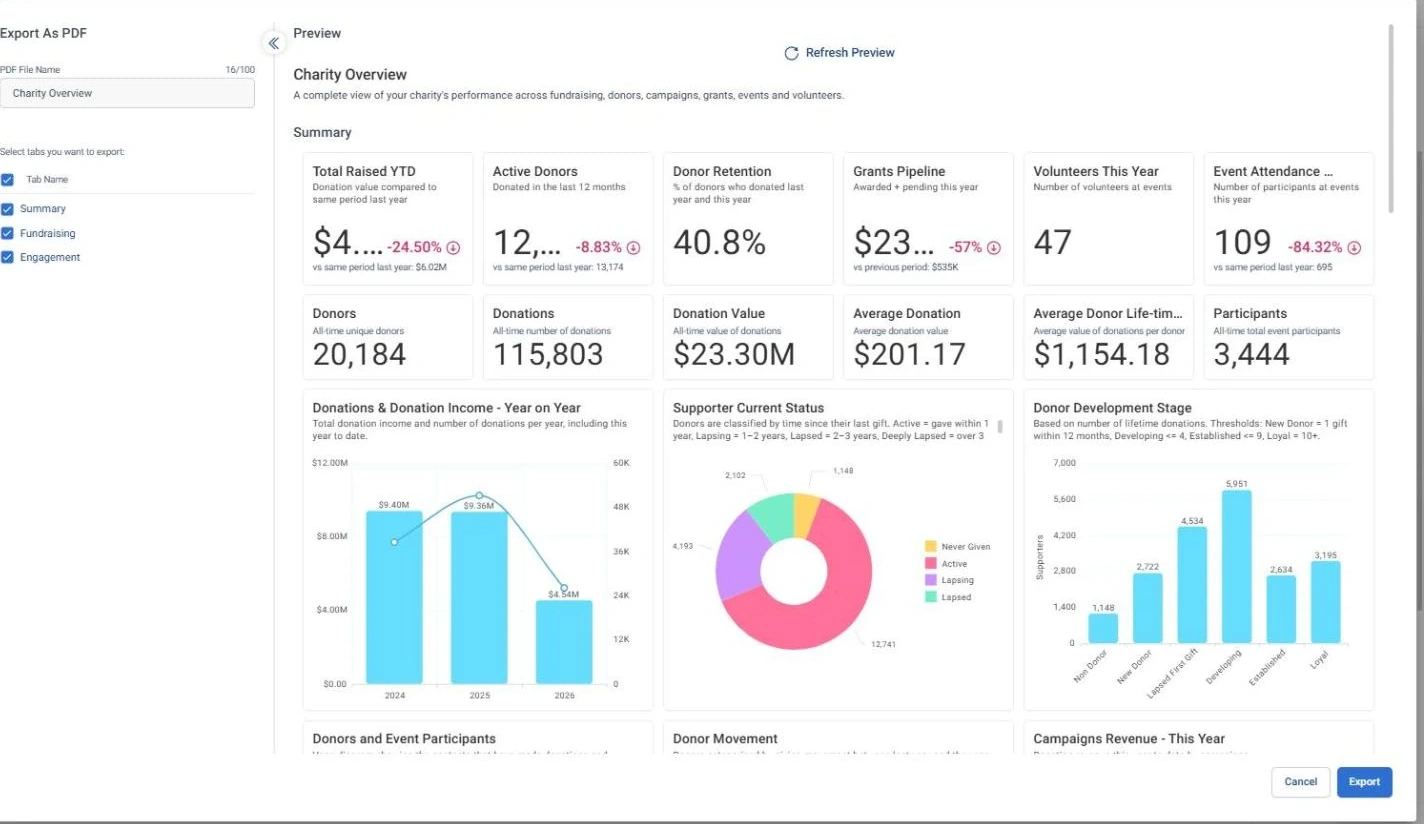The image size is (1424, 824).
Task: Click the refresh icon beside Refresh Preview
Action: coord(791,53)
